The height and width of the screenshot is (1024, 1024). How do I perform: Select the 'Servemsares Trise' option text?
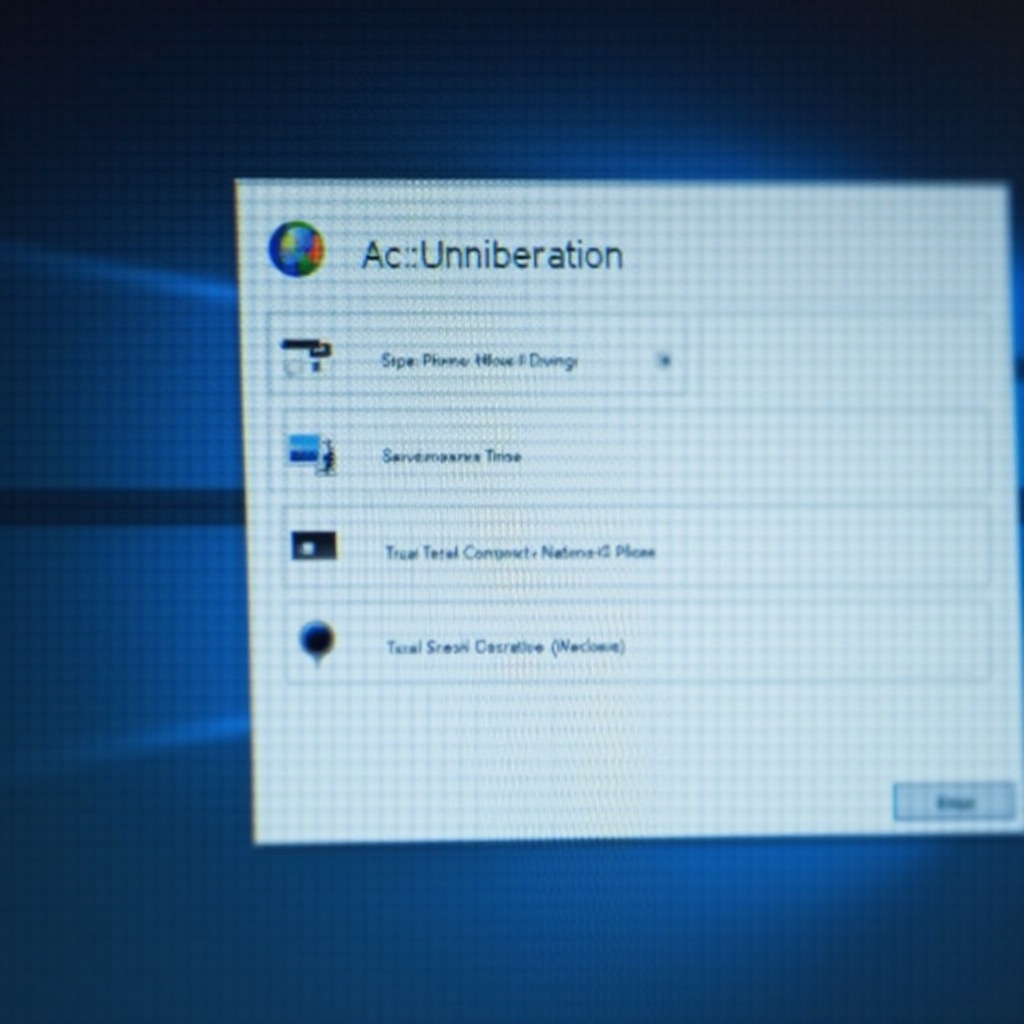[451, 456]
